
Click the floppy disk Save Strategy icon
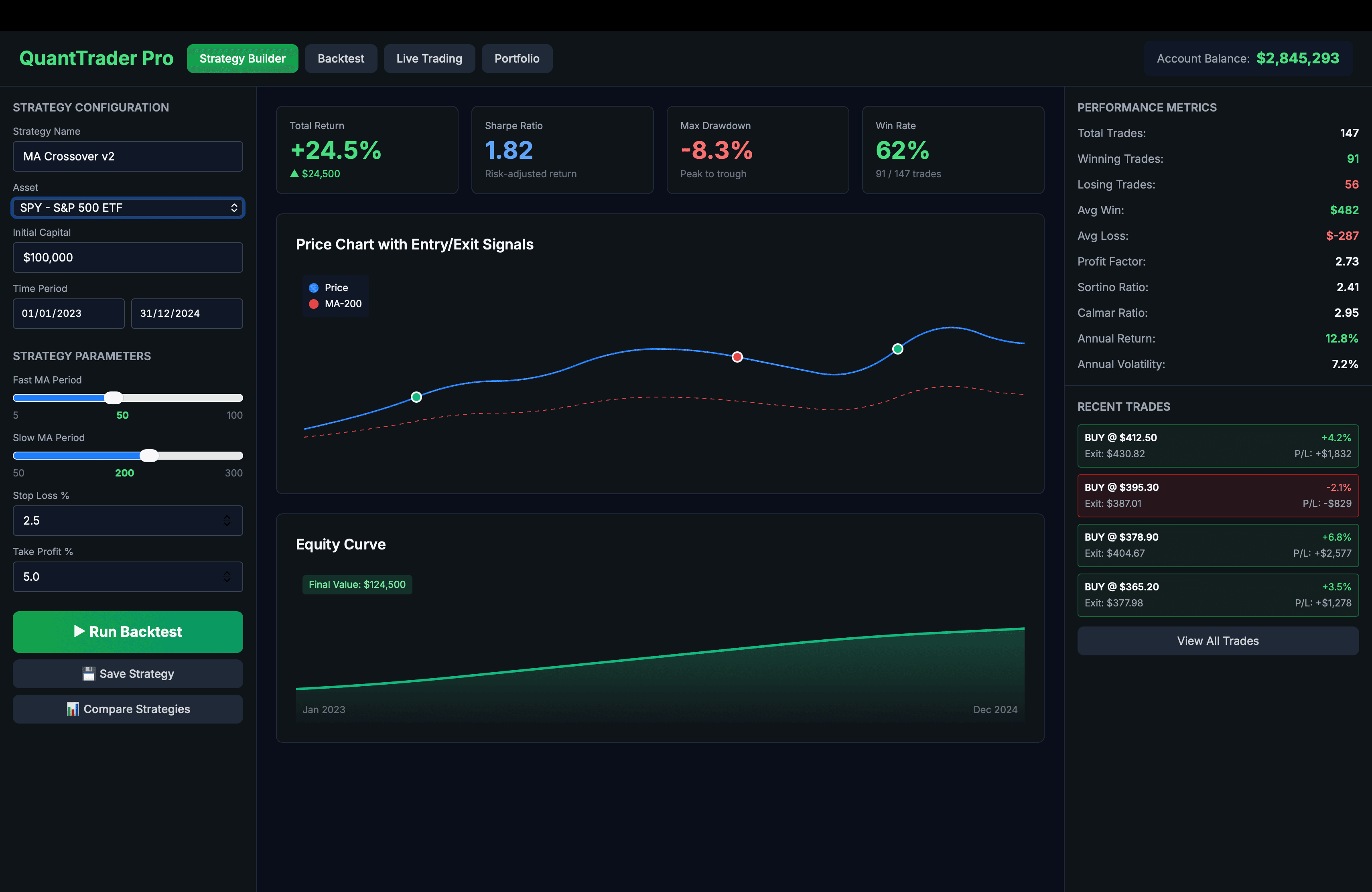click(89, 673)
